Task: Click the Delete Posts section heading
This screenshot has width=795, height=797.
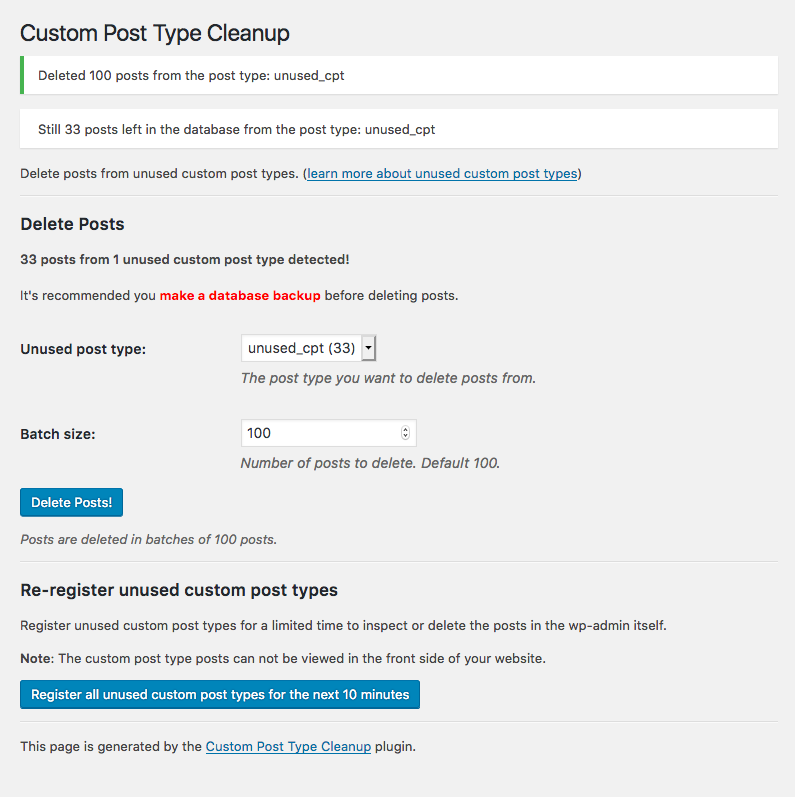Action: (72, 224)
